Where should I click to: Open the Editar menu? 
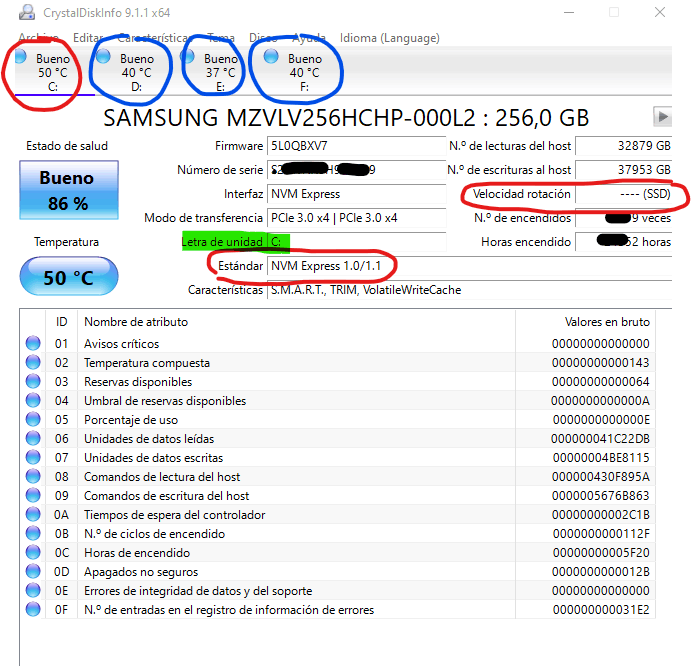pyautogui.click(x=88, y=38)
